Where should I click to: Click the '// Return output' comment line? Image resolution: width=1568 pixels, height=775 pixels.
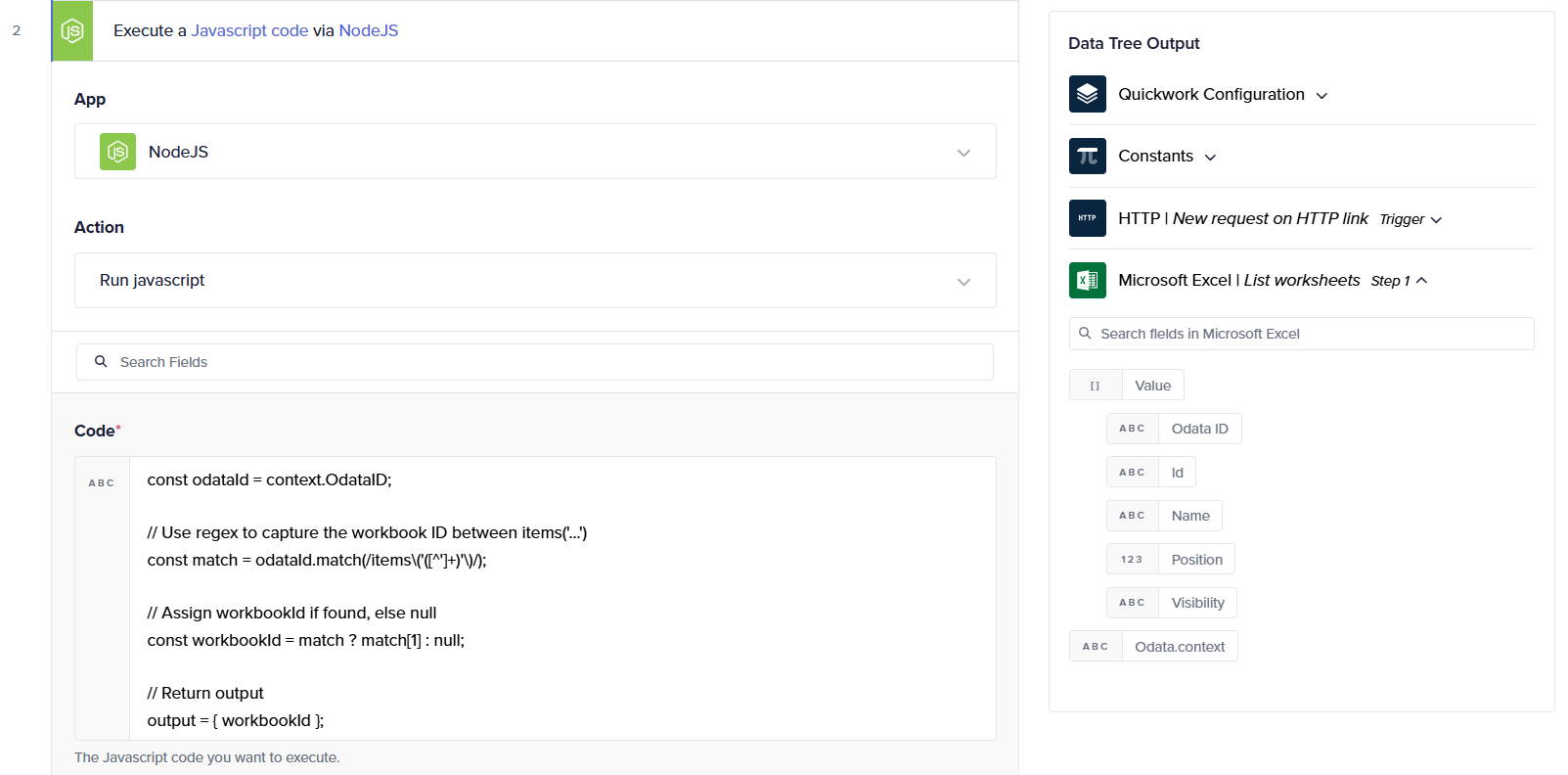pyautogui.click(x=205, y=693)
